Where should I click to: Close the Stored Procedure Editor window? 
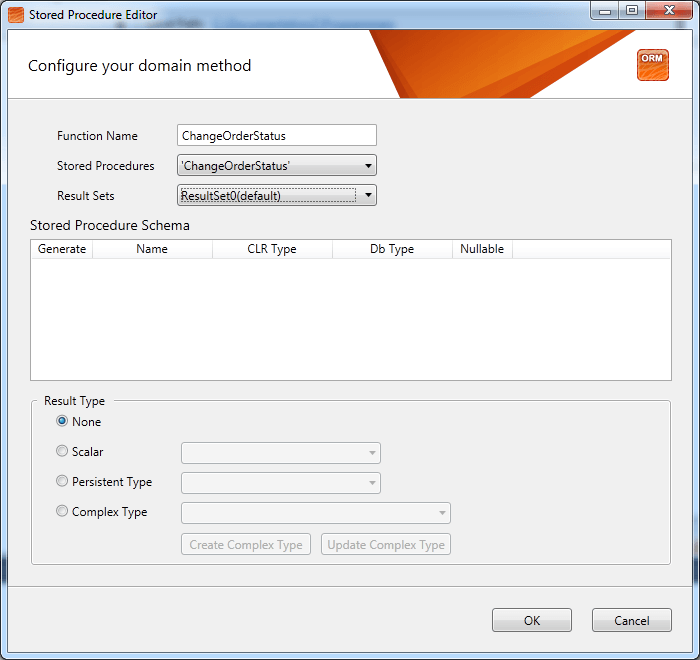(x=669, y=11)
